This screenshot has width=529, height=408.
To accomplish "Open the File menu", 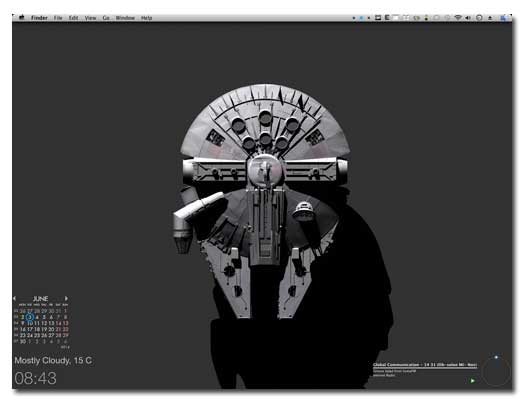I will click(58, 18).
